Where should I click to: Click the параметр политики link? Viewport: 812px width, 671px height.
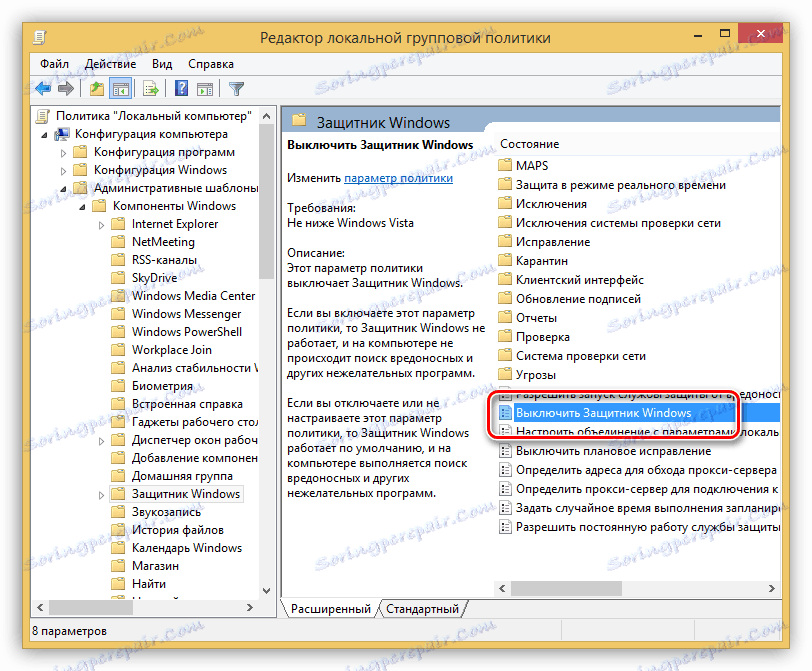pyautogui.click(x=397, y=180)
